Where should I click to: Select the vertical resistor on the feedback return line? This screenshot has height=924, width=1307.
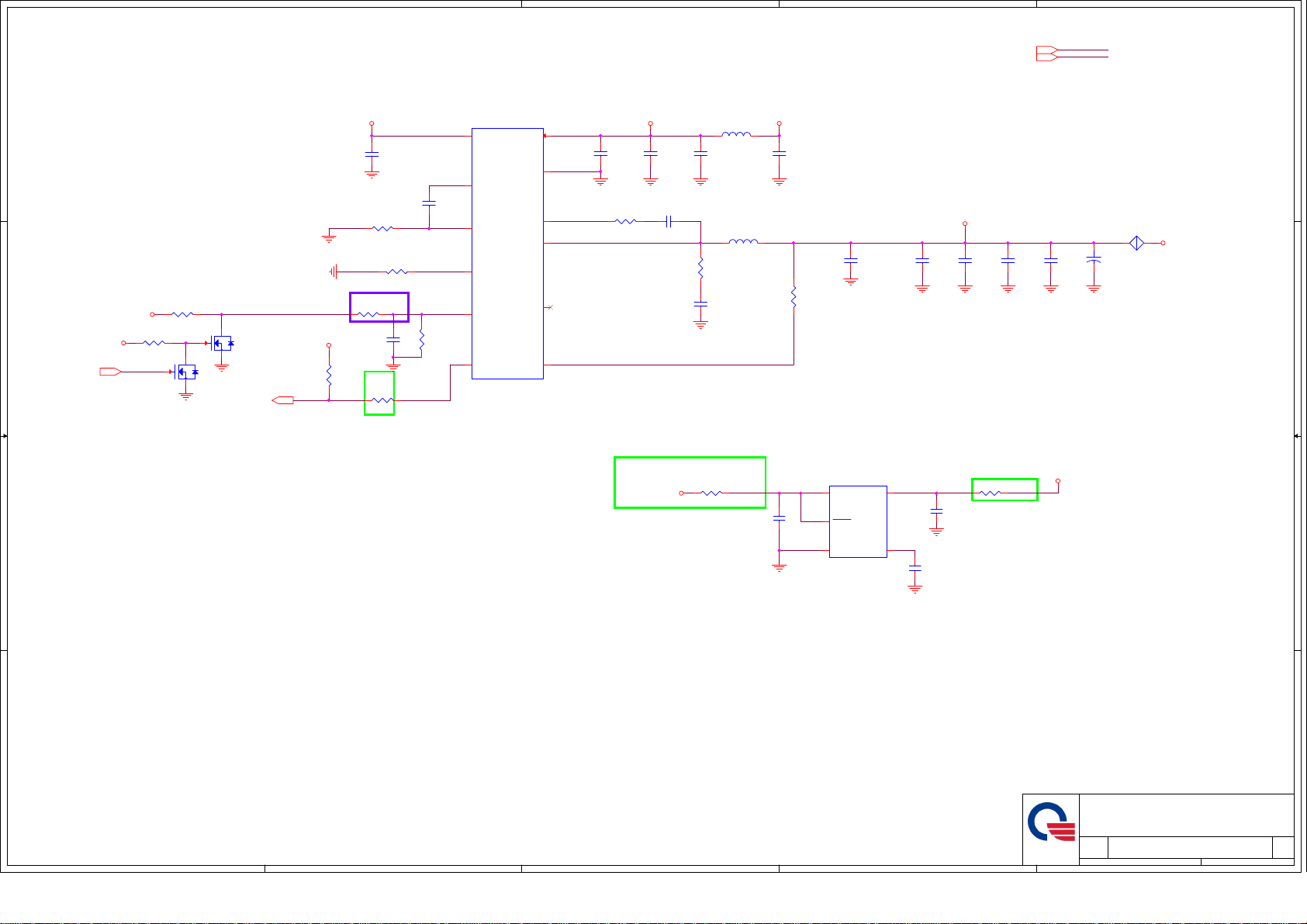[794, 297]
